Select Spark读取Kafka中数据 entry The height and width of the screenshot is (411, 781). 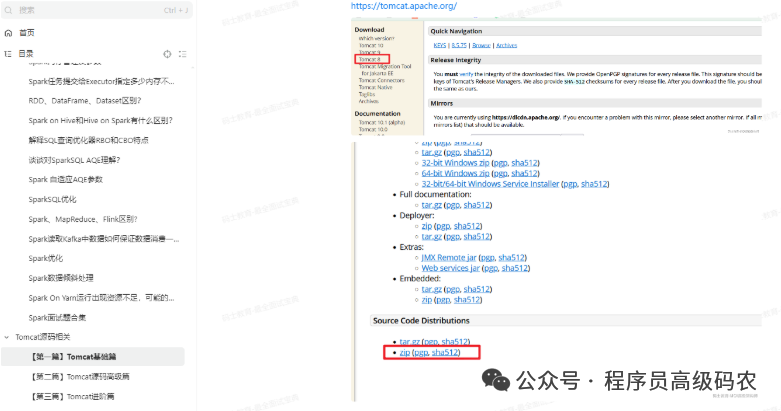[x=104, y=239]
